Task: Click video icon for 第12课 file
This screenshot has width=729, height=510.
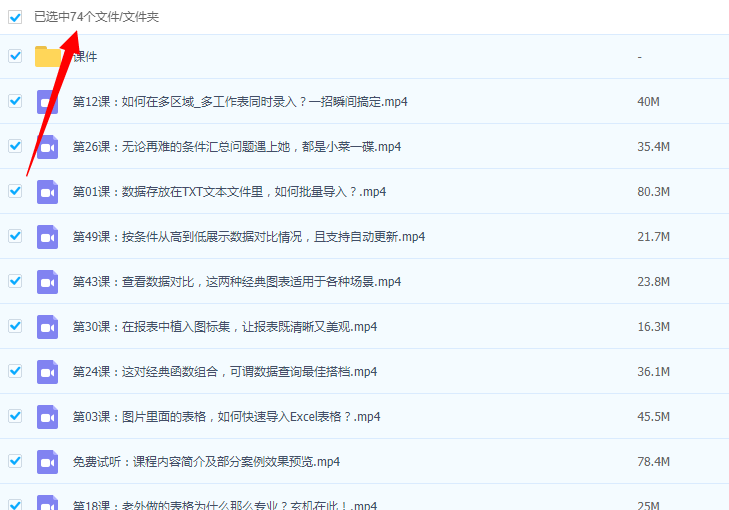Action: tap(48, 101)
